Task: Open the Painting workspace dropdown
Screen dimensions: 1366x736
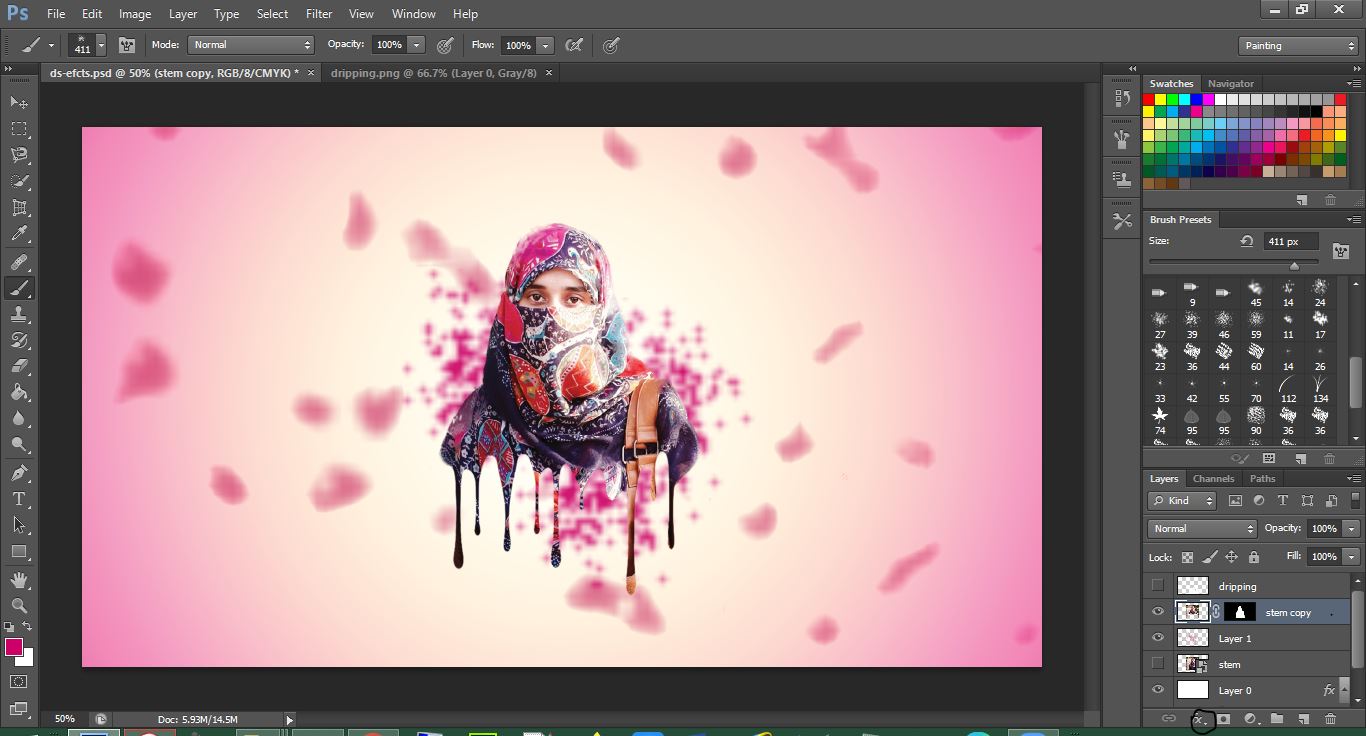Action: pyautogui.click(x=1298, y=46)
